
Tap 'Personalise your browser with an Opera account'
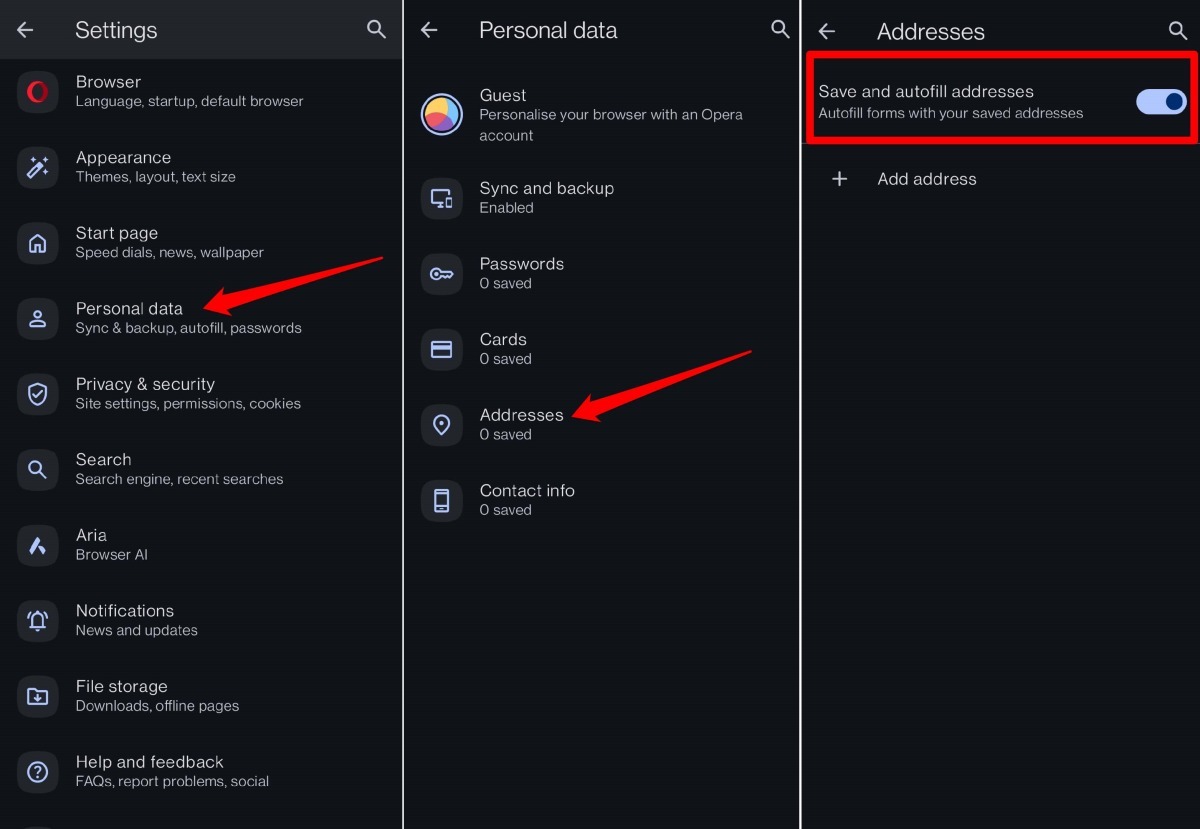611,125
